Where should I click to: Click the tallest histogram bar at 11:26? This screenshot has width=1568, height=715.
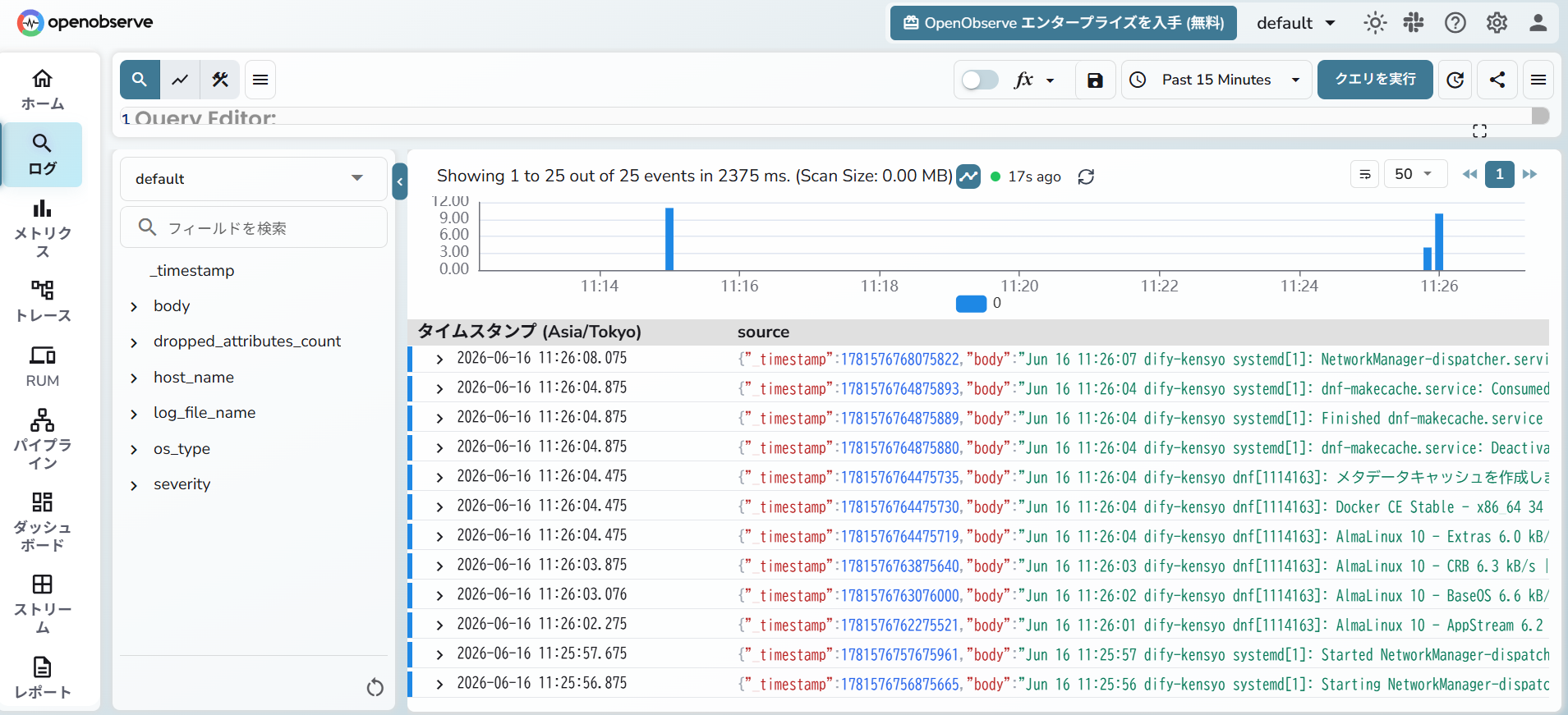(1439, 241)
